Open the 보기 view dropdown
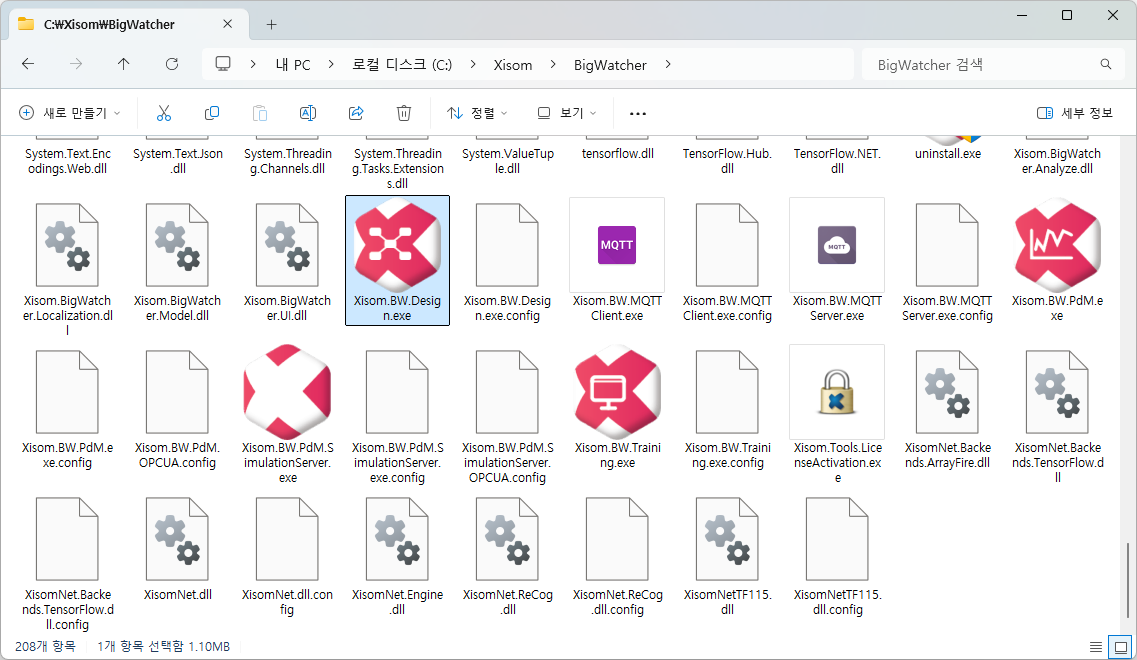The width and height of the screenshot is (1137, 660). (x=566, y=113)
